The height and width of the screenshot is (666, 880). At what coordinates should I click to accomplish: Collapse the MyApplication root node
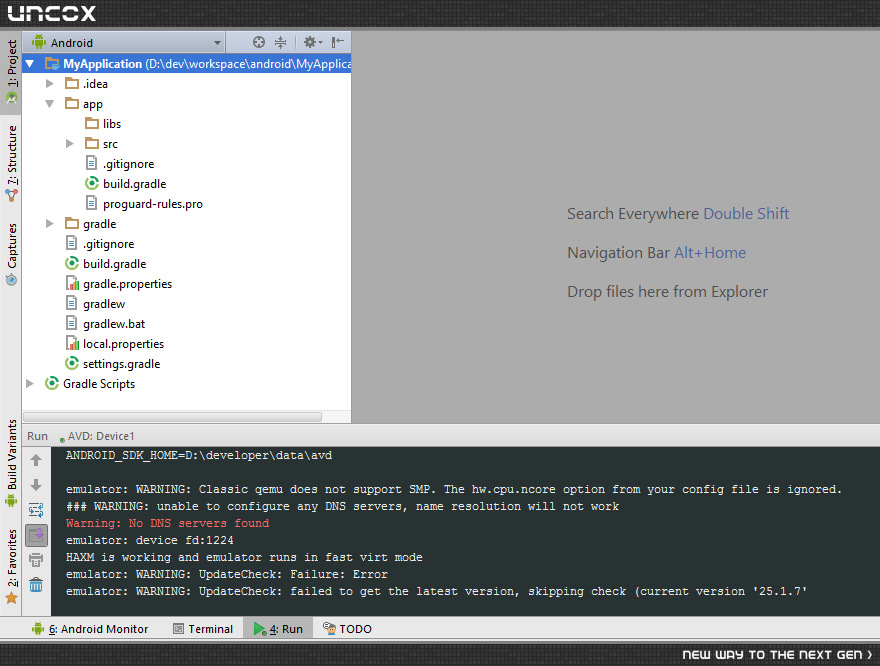30,64
